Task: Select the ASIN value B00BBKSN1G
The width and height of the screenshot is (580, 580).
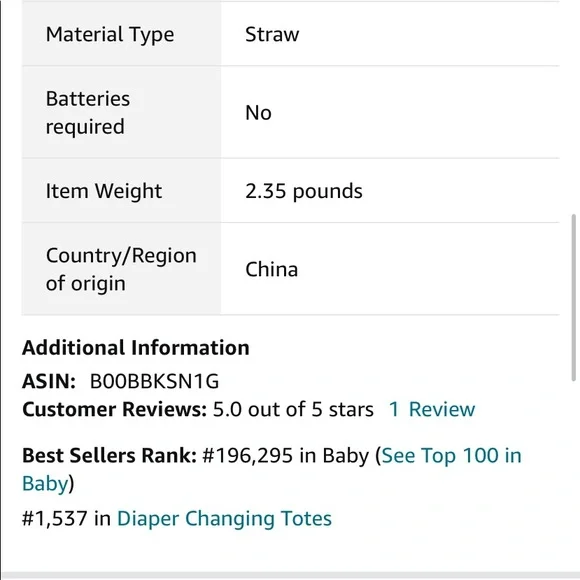Action: pyautogui.click(x=154, y=381)
